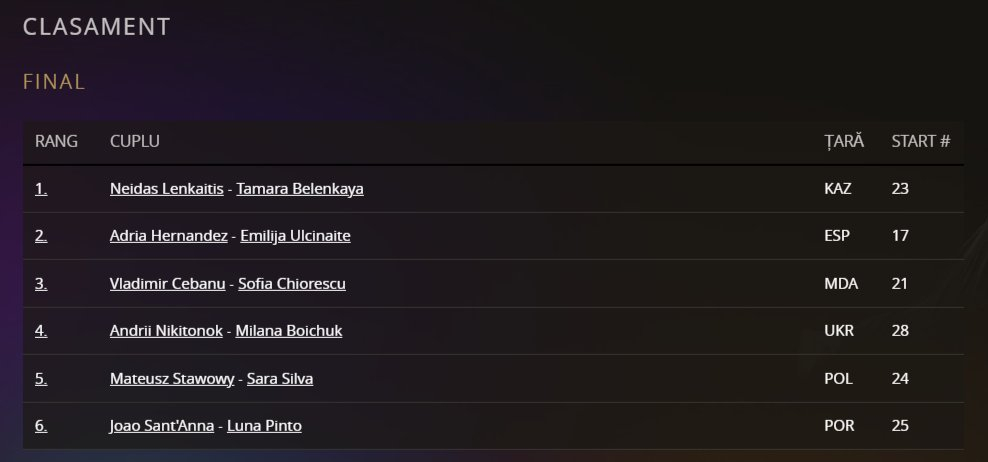
Task: Open Emilija Ulcinaite profile link
Action: [x=295, y=236]
